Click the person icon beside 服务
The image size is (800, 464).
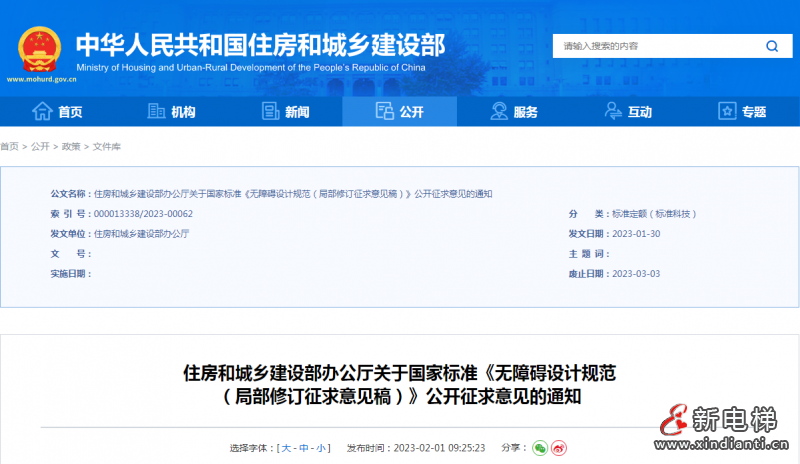(x=499, y=111)
